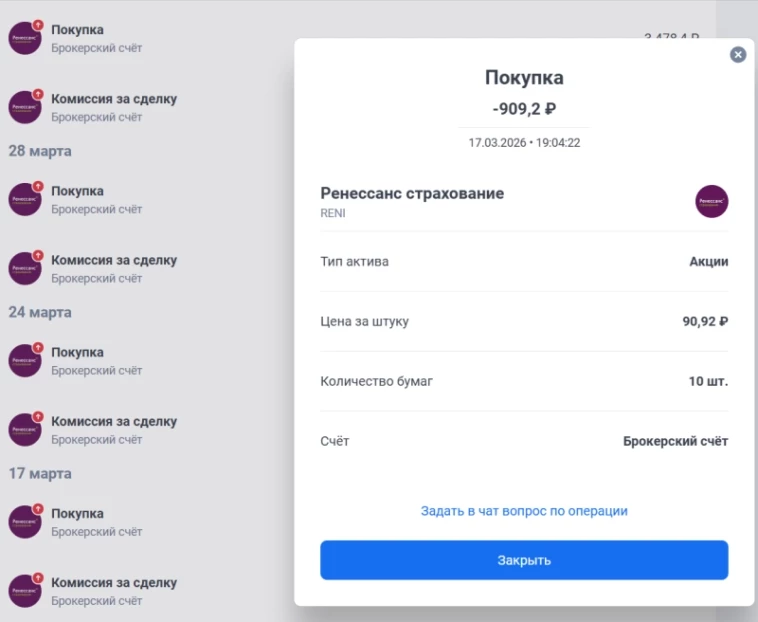Click the Ренессанс icon beside 24 марта Покупка
This screenshot has width=758, height=622.
tap(25, 361)
